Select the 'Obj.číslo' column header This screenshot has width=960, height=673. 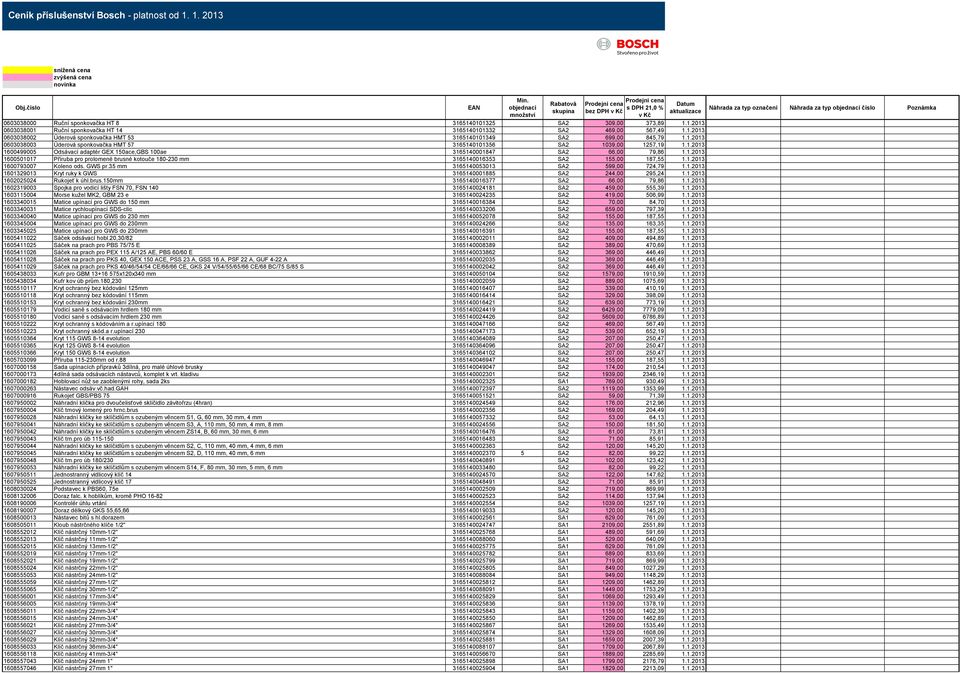coord(28,108)
